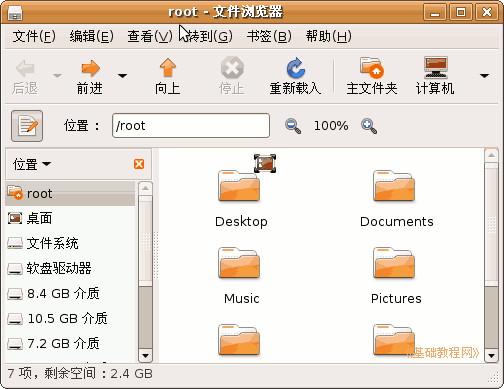This screenshot has height=389, width=504.
Task: Click the main pane scrollbar up arrow
Action: (x=491, y=155)
